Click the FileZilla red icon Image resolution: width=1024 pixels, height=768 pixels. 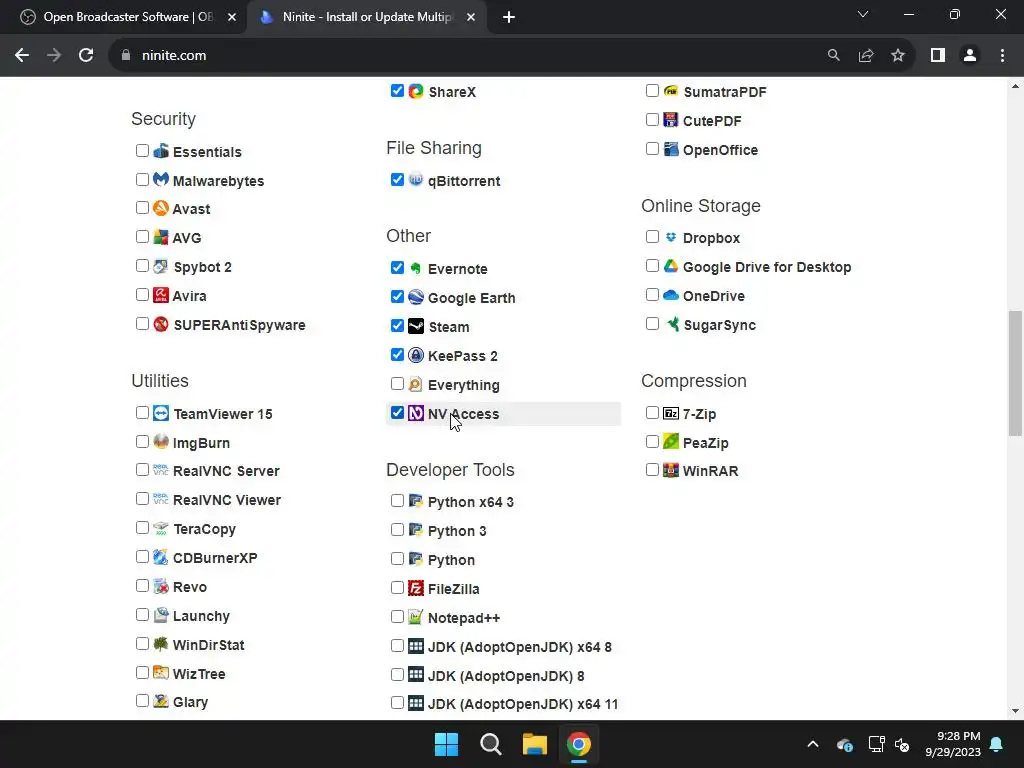pyautogui.click(x=416, y=588)
